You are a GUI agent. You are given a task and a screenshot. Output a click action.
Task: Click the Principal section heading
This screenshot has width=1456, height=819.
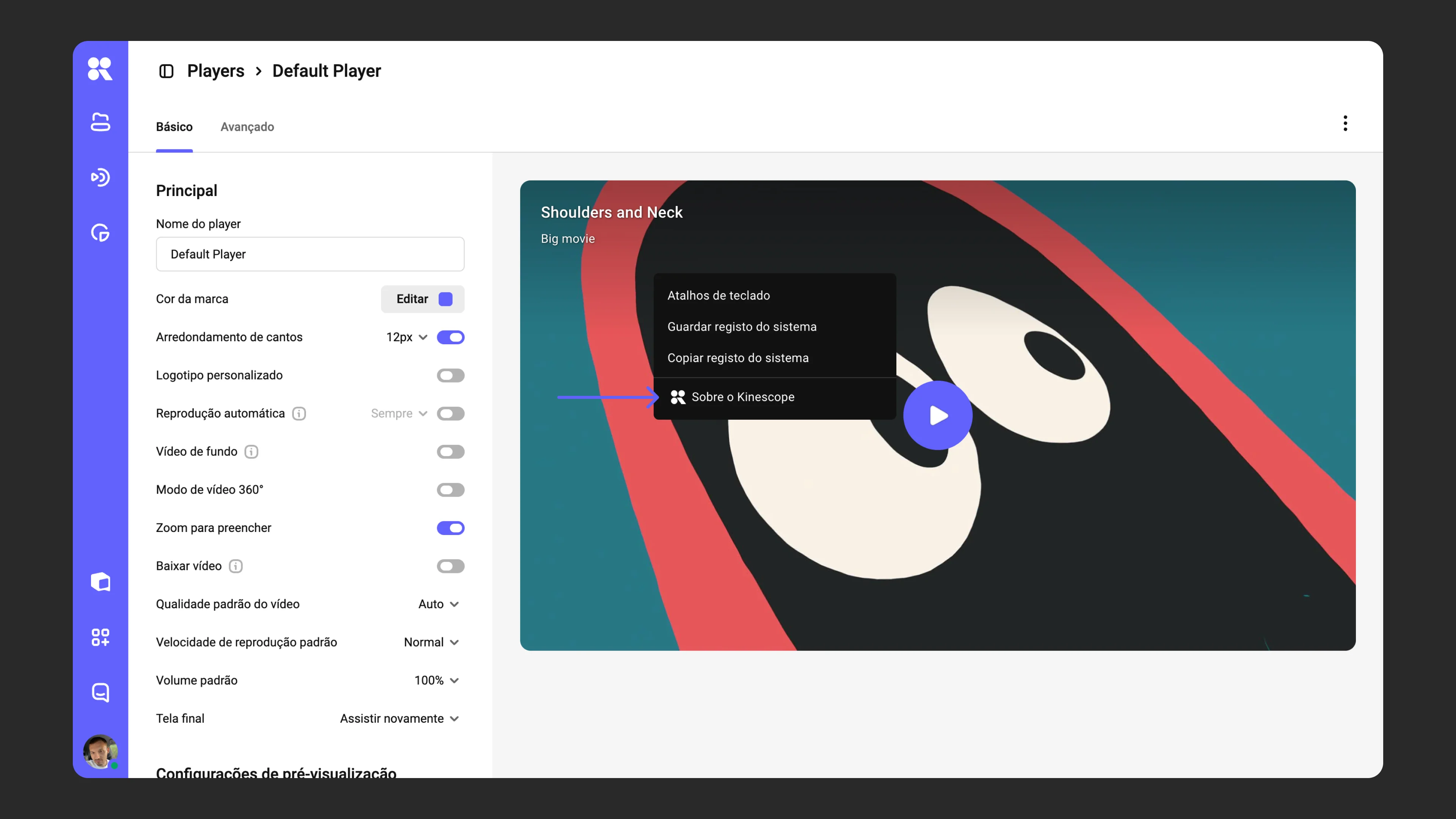pyautogui.click(x=187, y=191)
